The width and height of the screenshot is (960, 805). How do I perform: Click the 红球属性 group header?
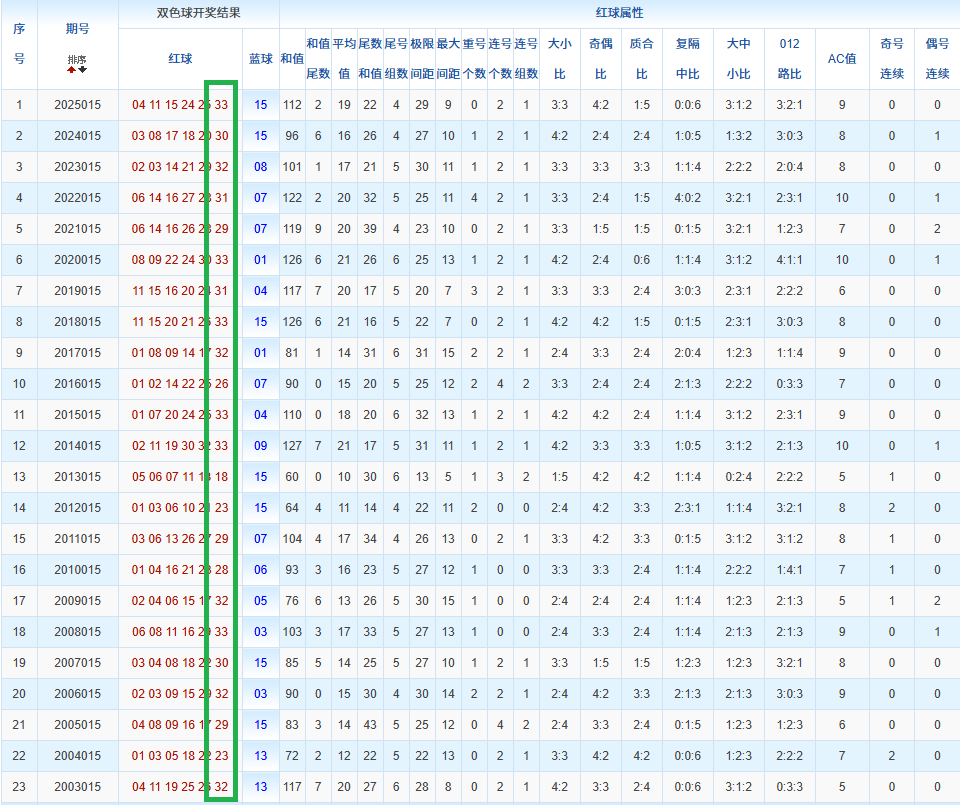click(619, 14)
